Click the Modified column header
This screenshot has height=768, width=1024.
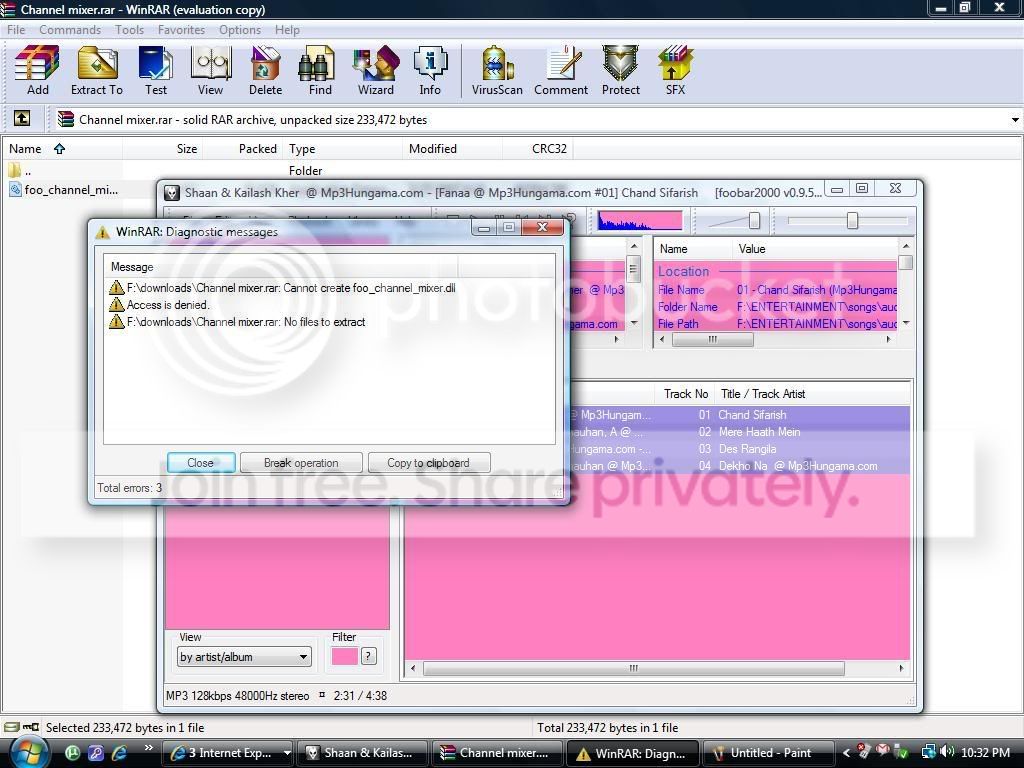coord(453,149)
